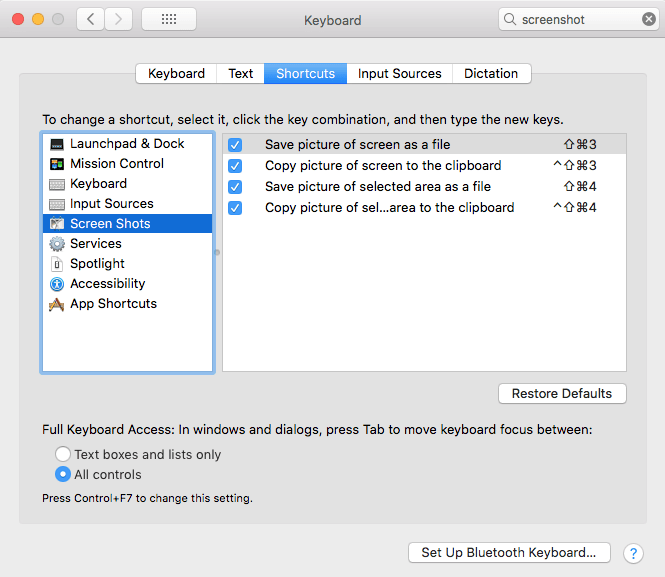Uncheck Copy picture of screen to the clipboard
Viewport: 665px width, 577px height.
click(x=235, y=166)
